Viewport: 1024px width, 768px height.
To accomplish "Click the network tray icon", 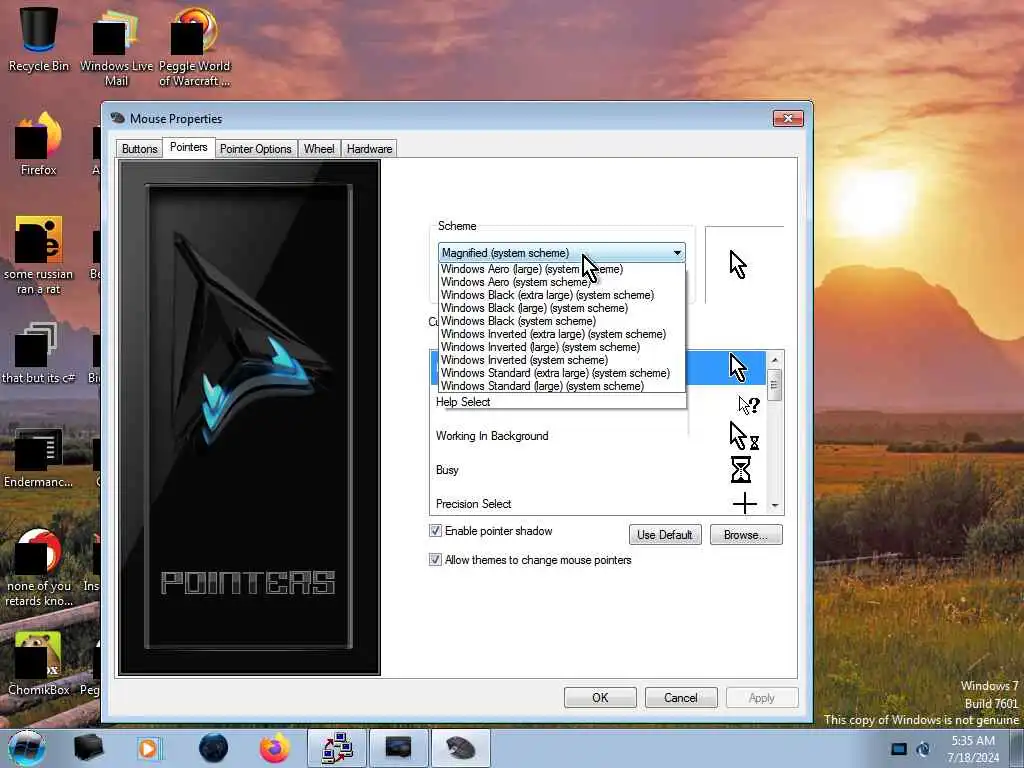I will pyautogui.click(x=923, y=749).
